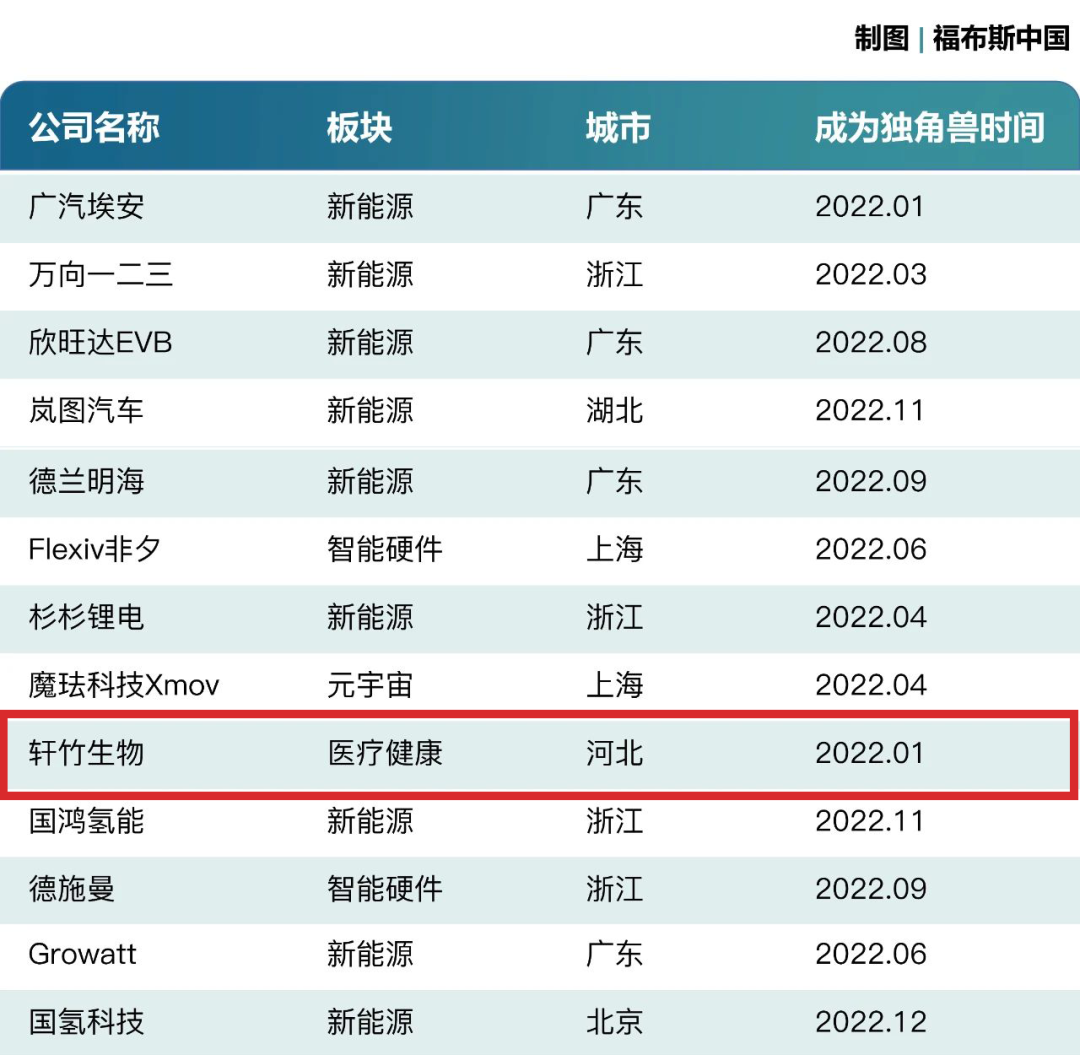Screen dimensions: 1080x1055
Task: Select company name 岚图汽车
Action: [86, 410]
